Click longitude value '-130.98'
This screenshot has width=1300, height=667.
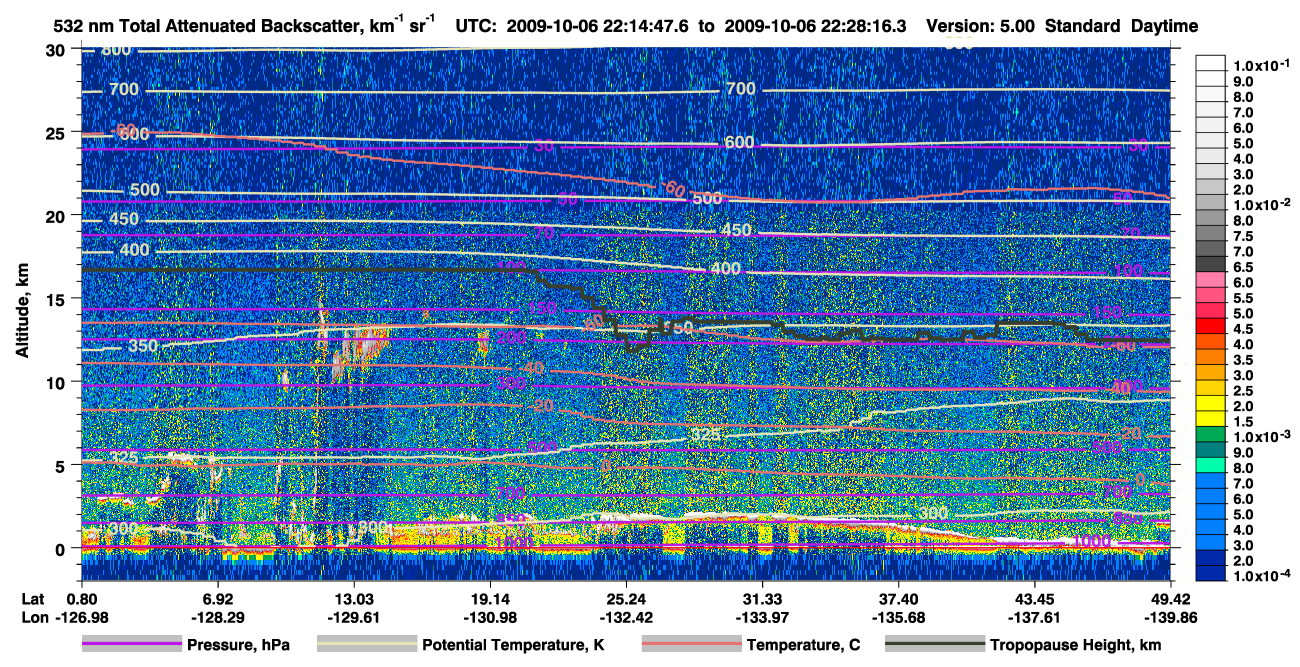[x=489, y=617]
